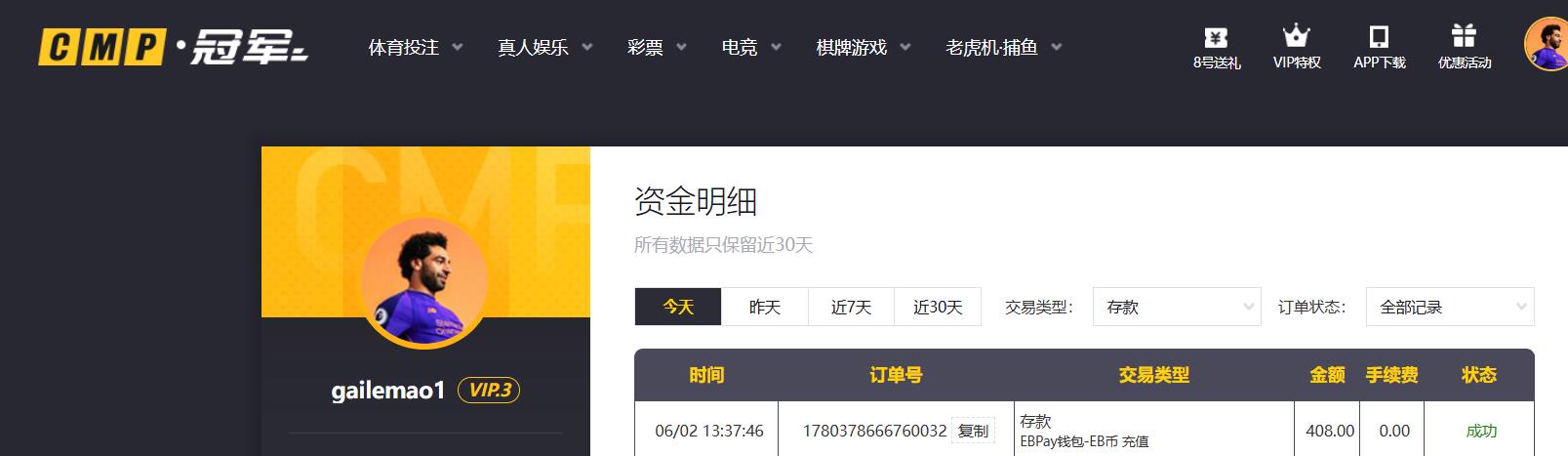Viewport: 1568px width, 456px height.
Task: Open the 彩票 menu
Action: click(x=645, y=47)
